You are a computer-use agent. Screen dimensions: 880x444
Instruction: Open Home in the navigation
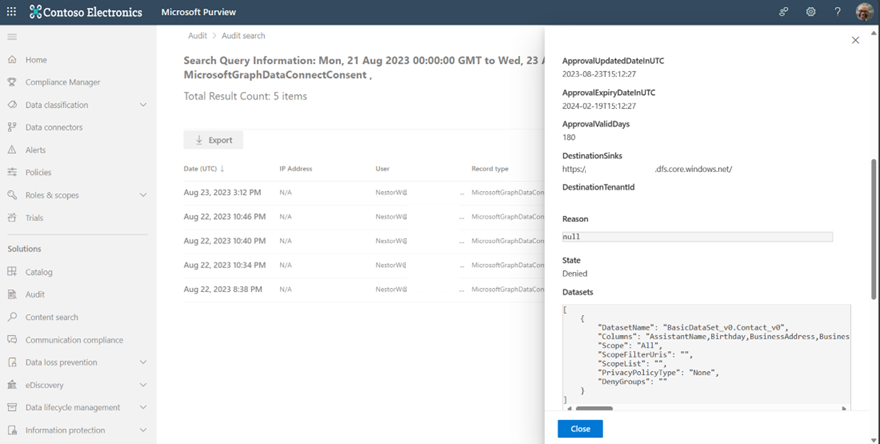click(x=36, y=59)
